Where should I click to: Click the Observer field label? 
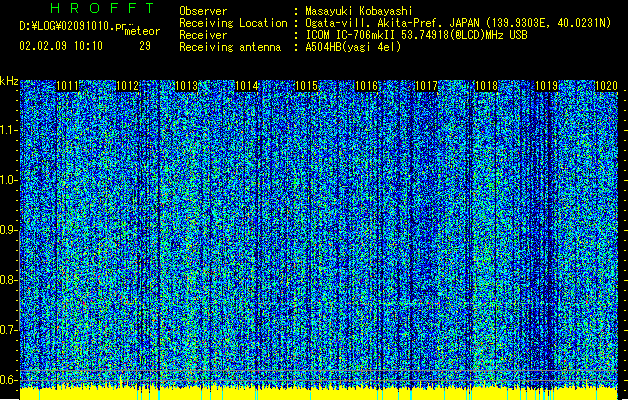point(203,11)
